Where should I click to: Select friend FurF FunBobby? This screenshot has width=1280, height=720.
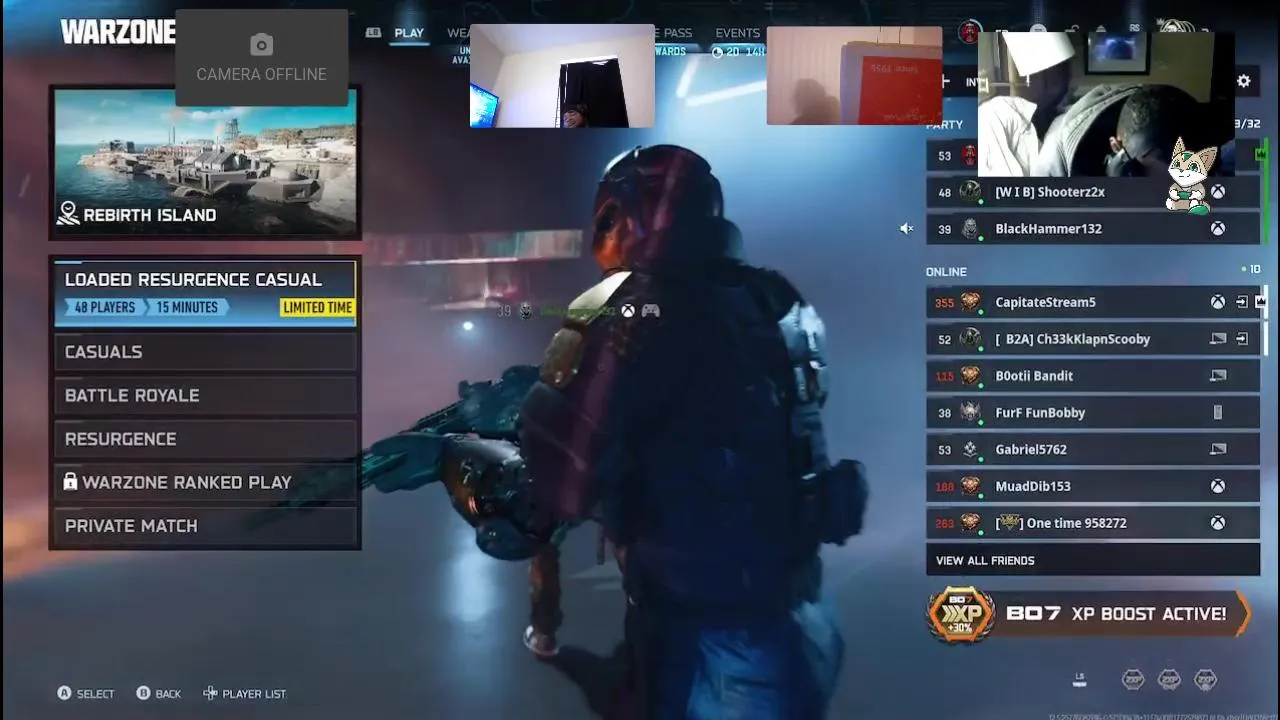coord(1093,413)
